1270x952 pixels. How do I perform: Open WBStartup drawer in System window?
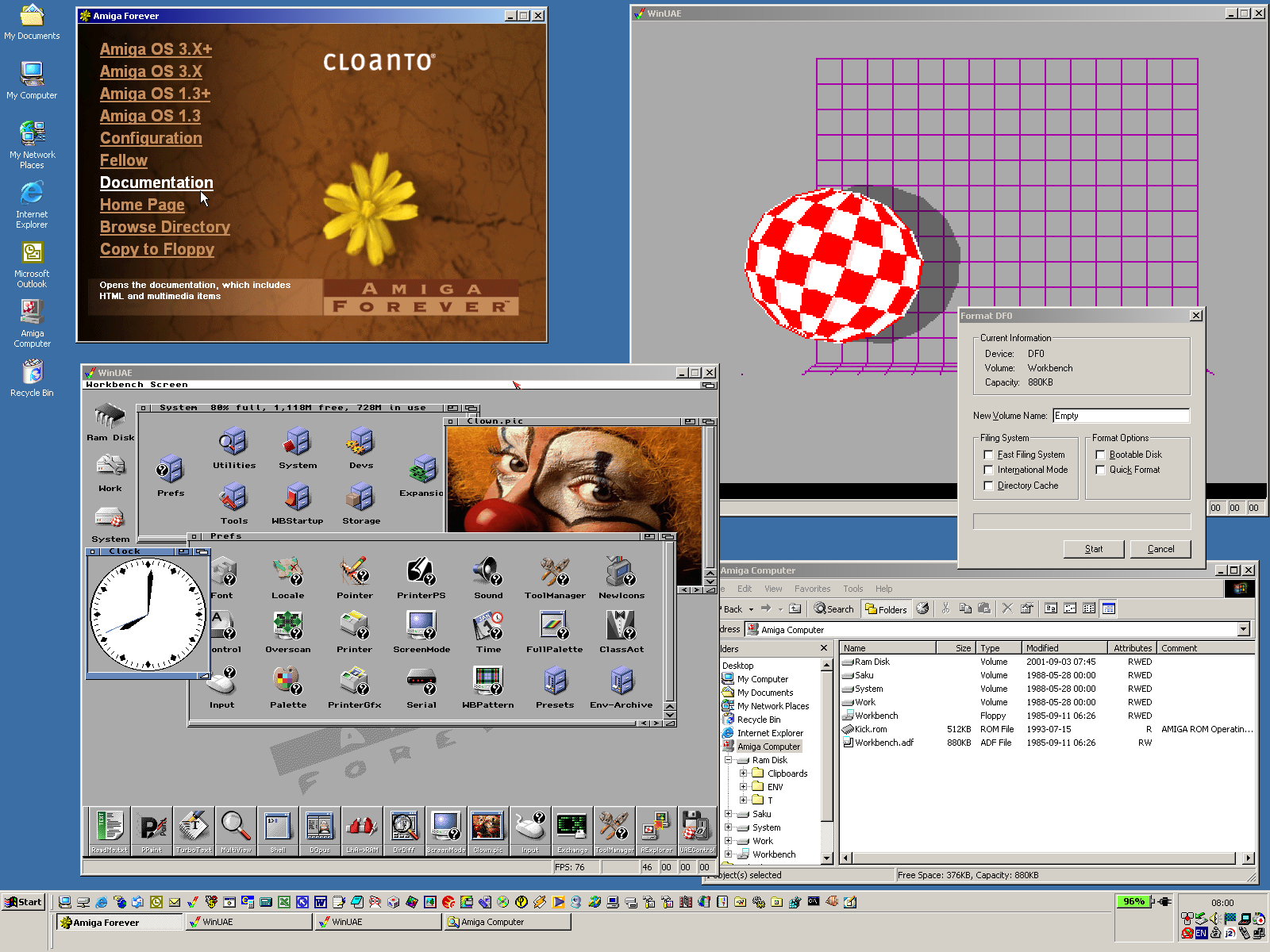click(298, 505)
